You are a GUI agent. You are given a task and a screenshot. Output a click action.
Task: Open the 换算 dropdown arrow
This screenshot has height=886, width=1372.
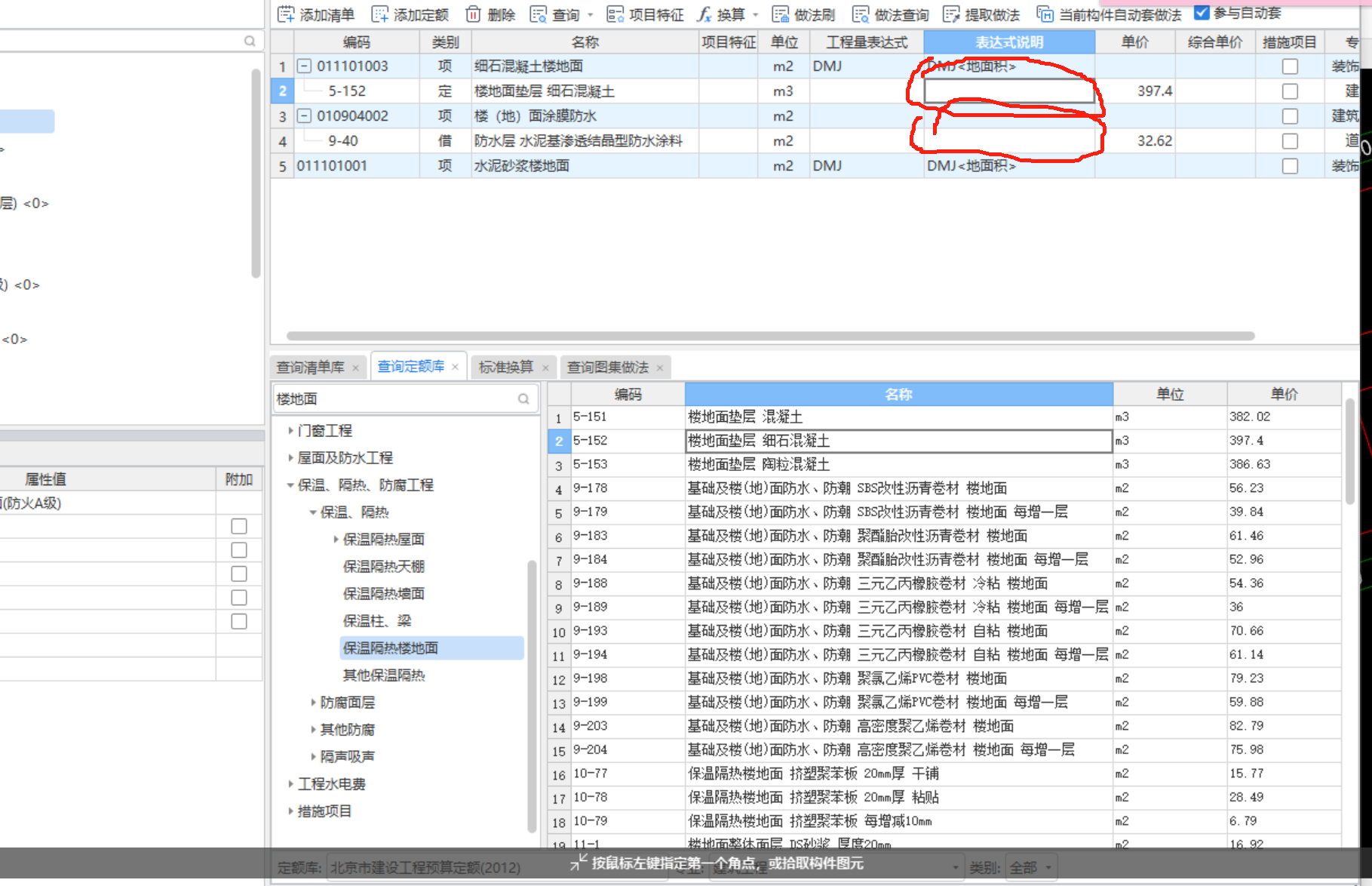(755, 15)
